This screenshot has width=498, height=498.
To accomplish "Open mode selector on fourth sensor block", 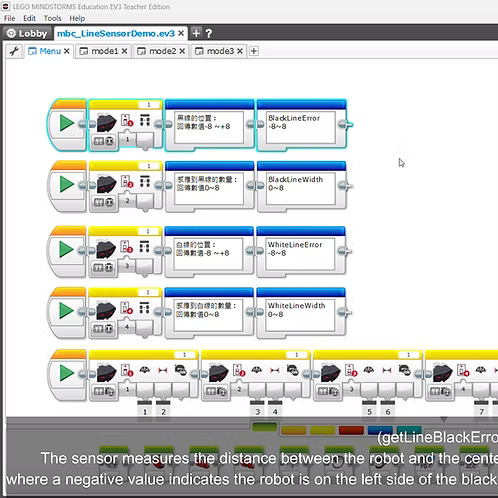I will click(104, 329).
